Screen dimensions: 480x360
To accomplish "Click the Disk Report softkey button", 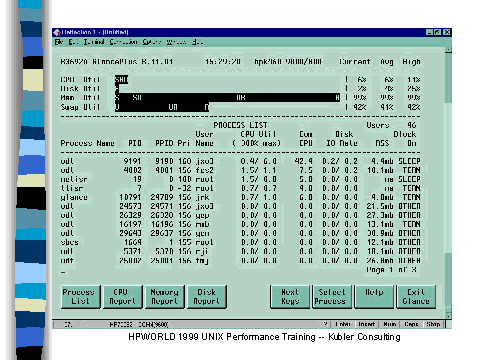I will [x=207, y=296].
